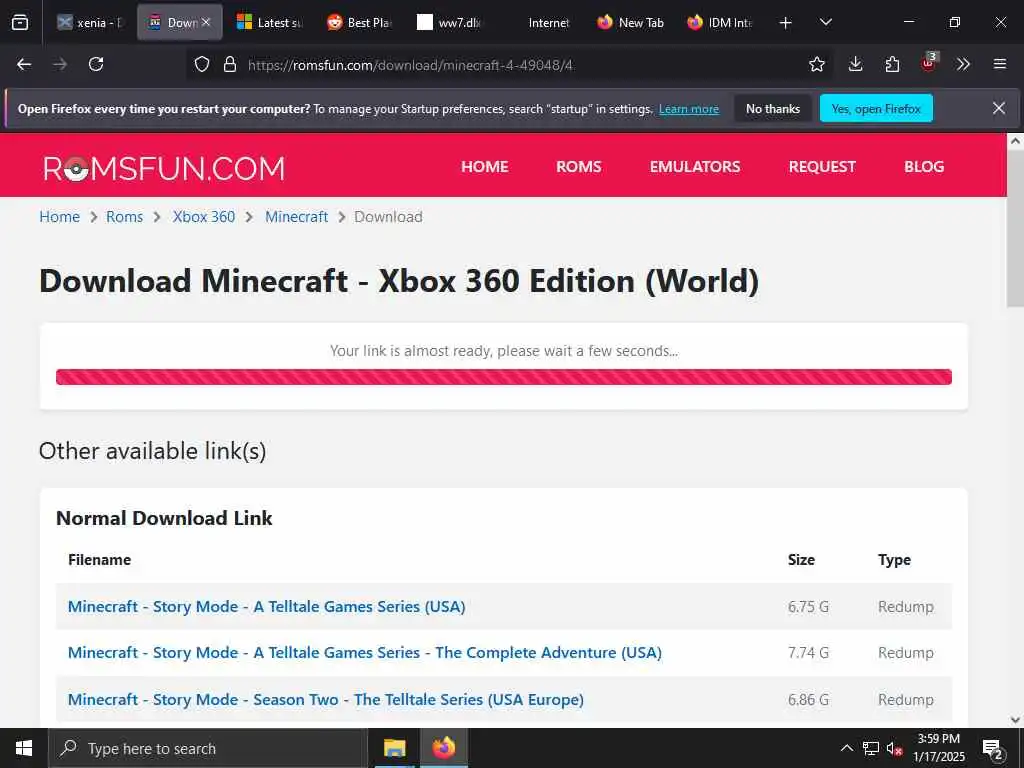Go to Roms breadcrumb
Image resolution: width=1024 pixels, height=768 pixels.
click(x=124, y=217)
